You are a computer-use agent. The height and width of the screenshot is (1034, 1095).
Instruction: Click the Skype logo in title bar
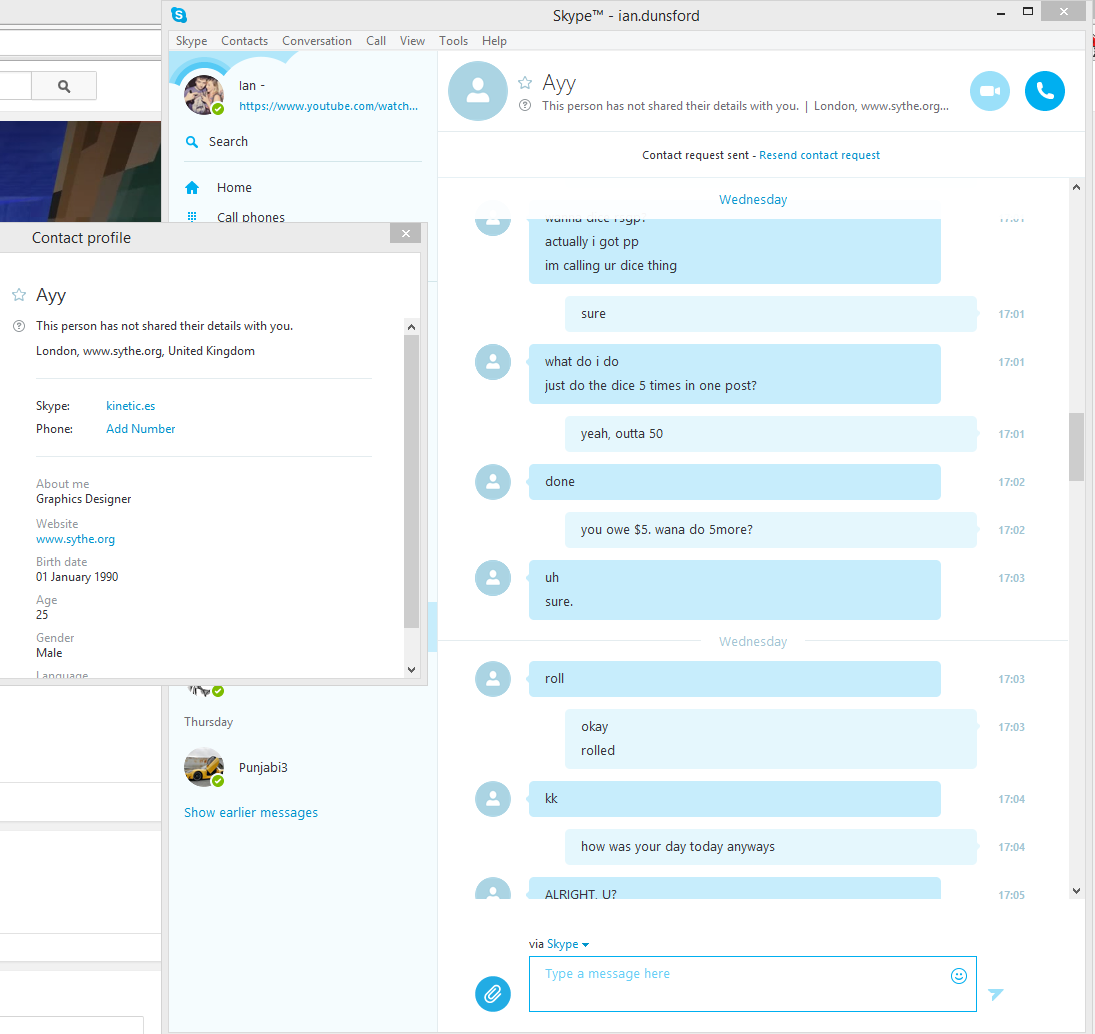click(x=179, y=15)
